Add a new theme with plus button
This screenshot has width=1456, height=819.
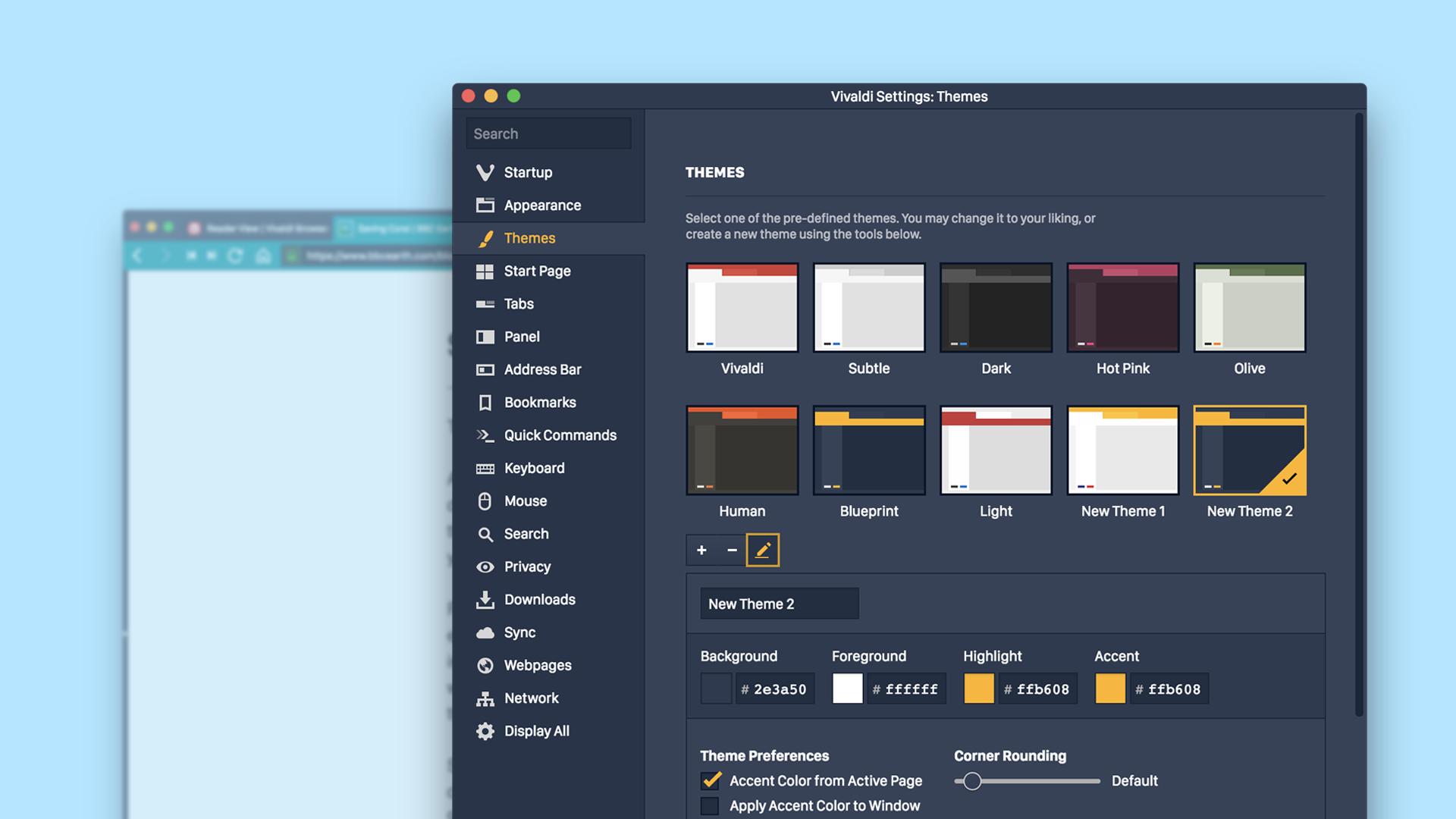(x=701, y=550)
